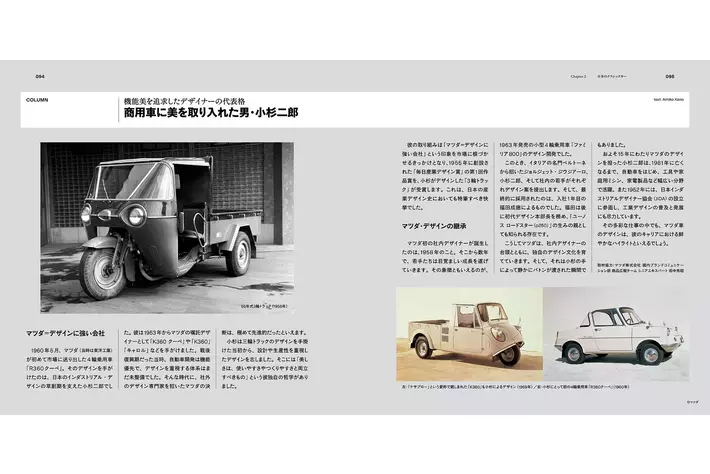Click the page number 094
Image resolution: width=710 pixels, height=474 pixels.
click(40, 77)
